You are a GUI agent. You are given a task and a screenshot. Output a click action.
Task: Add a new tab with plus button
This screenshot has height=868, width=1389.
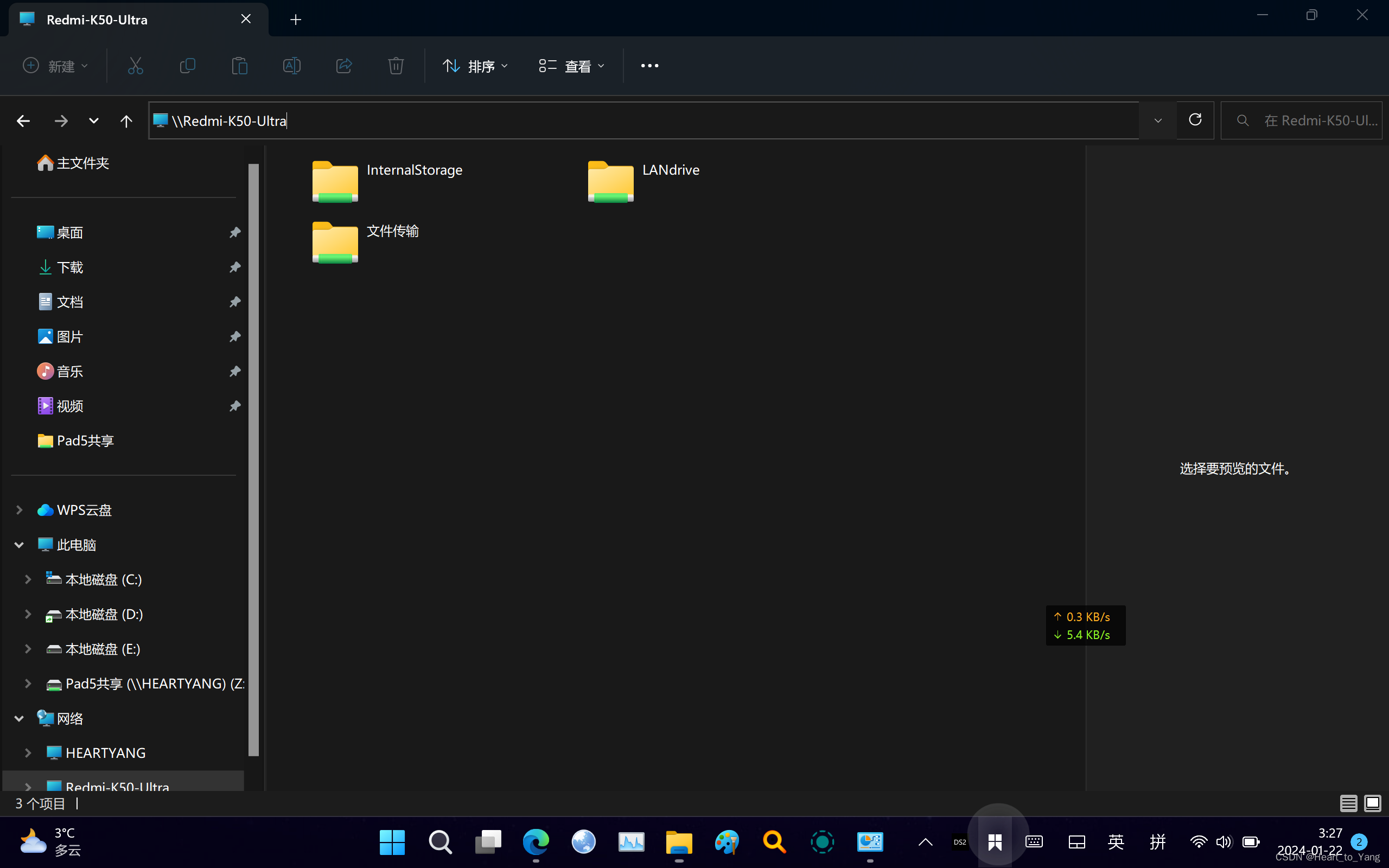(296, 20)
